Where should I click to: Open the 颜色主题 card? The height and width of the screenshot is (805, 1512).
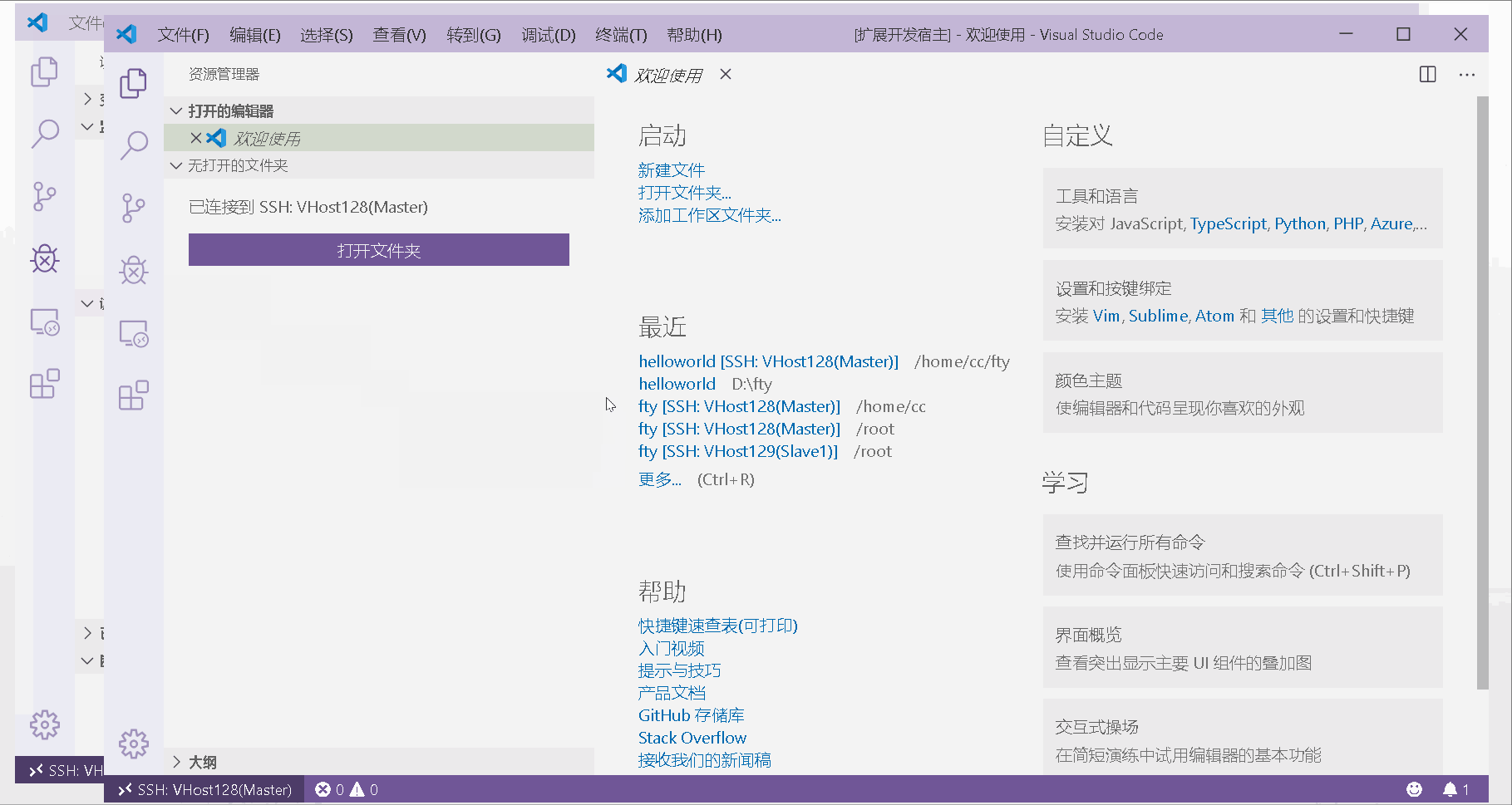point(1243,393)
